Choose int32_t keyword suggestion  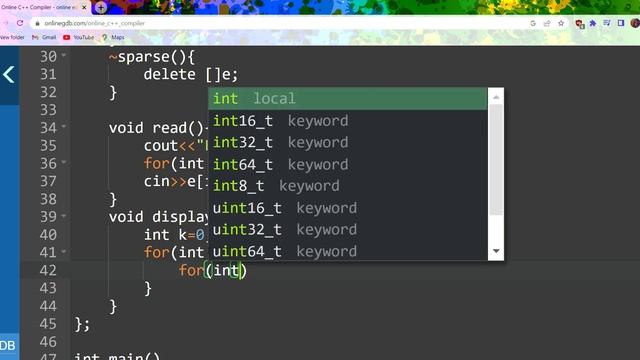coord(348,142)
